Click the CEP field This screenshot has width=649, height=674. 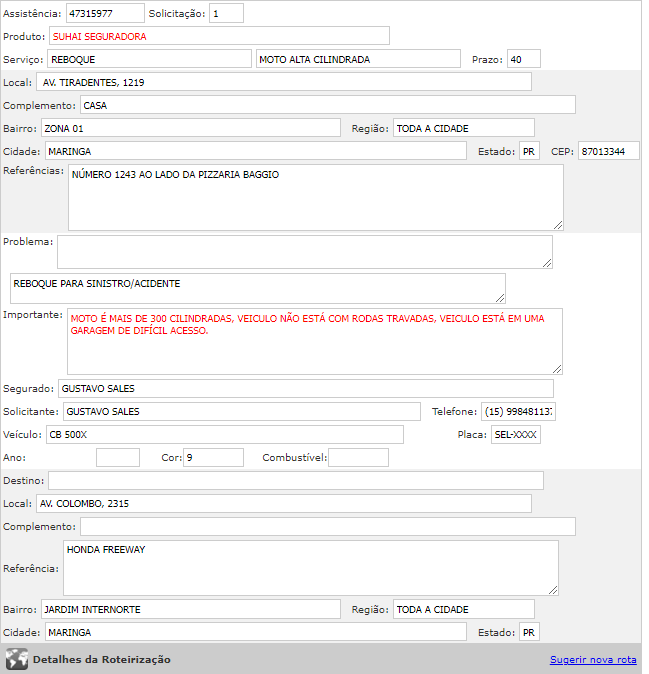coord(608,151)
